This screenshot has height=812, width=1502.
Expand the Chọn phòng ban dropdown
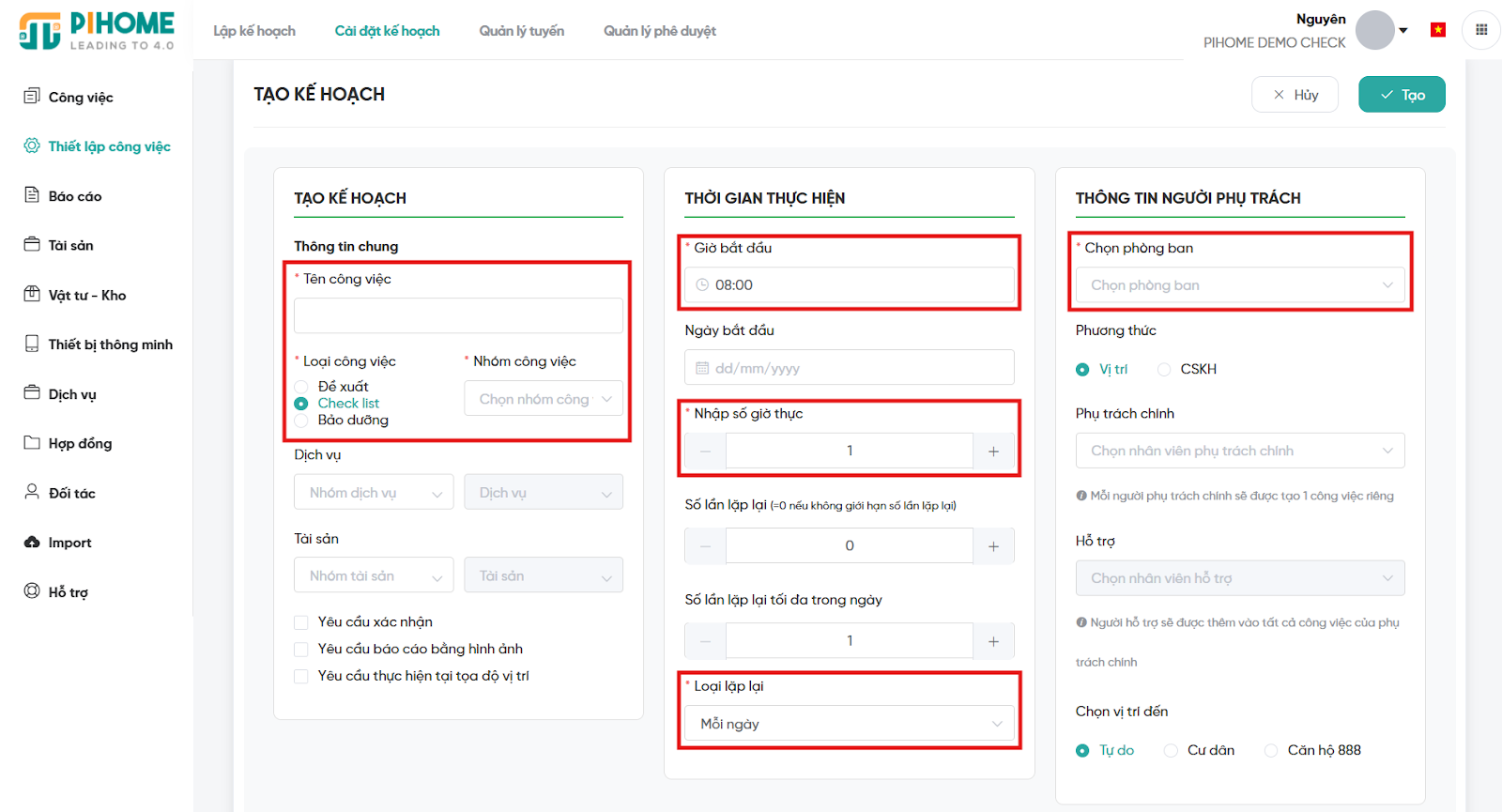click(1239, 285)
